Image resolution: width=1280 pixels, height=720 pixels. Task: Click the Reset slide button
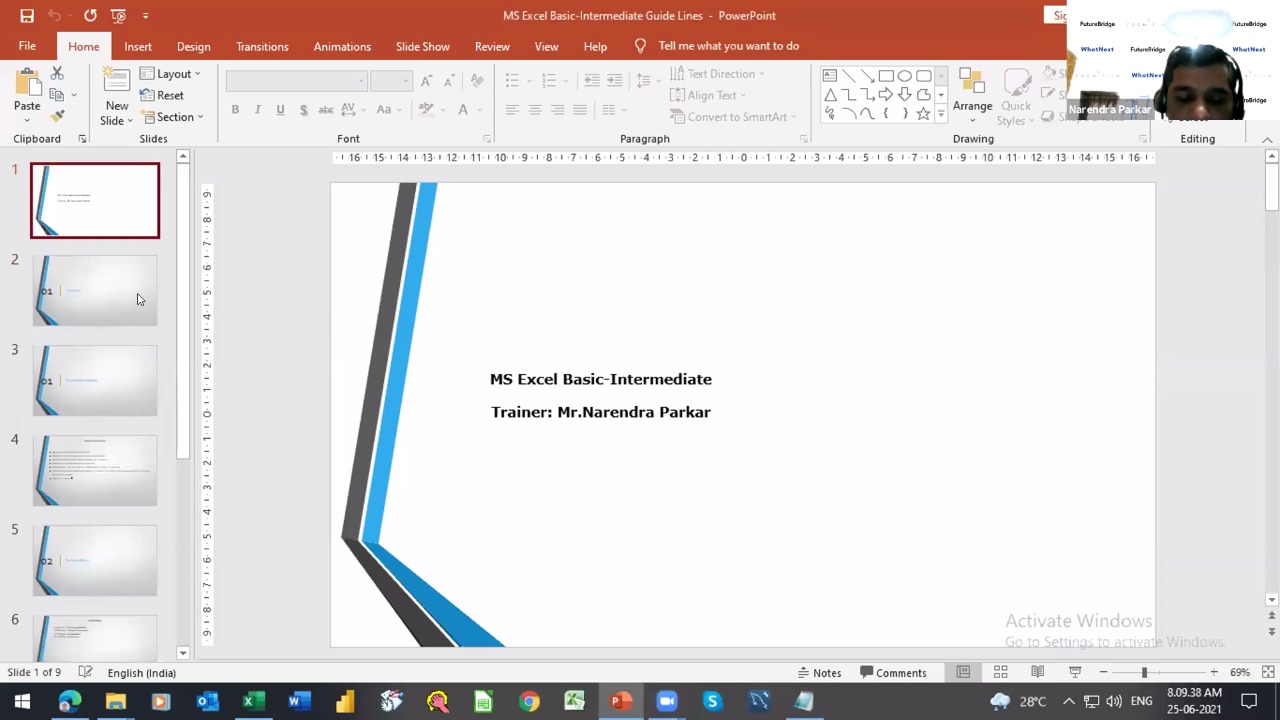(162, 95)
